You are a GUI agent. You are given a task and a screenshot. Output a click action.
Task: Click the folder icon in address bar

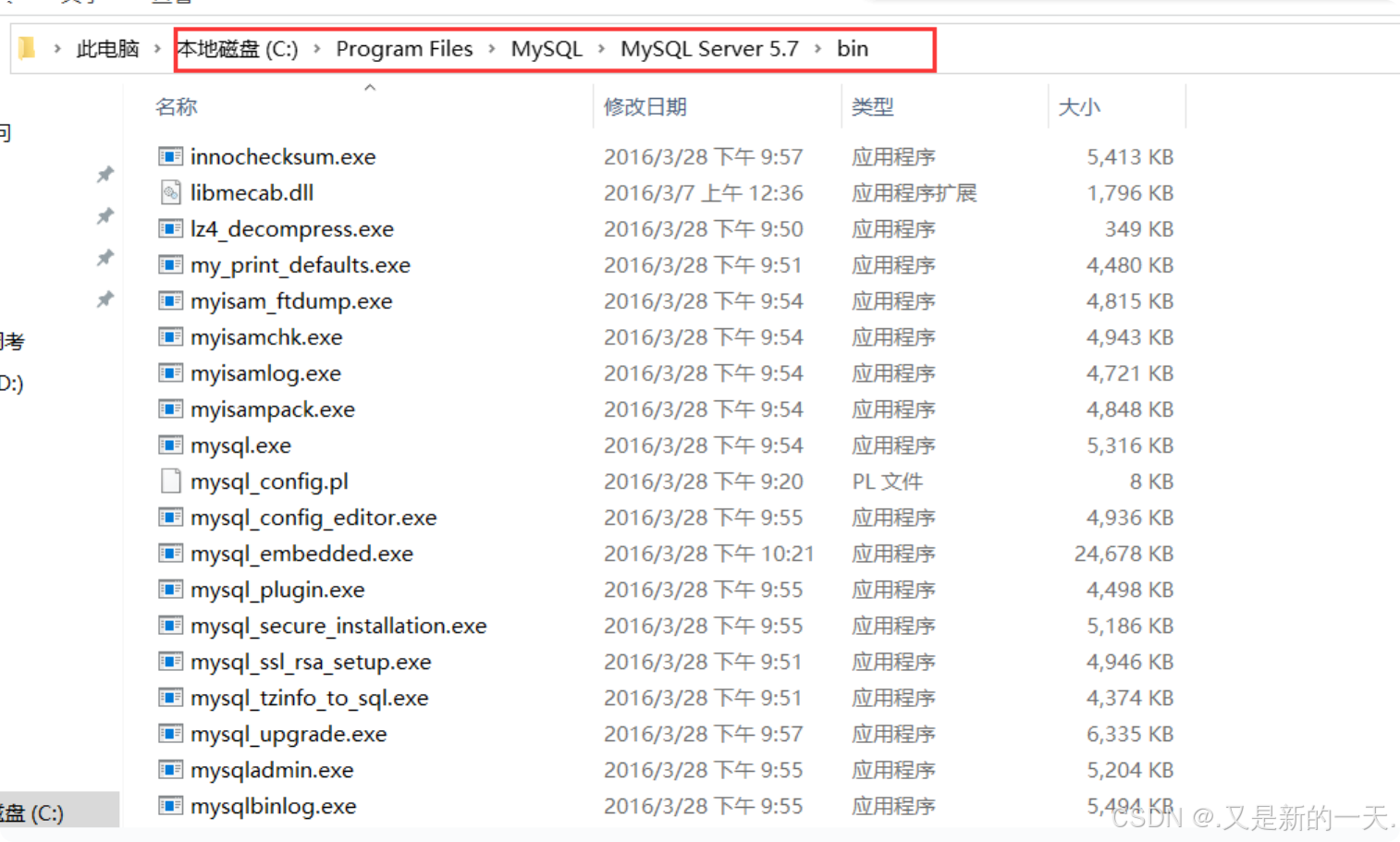click(27, 48)
